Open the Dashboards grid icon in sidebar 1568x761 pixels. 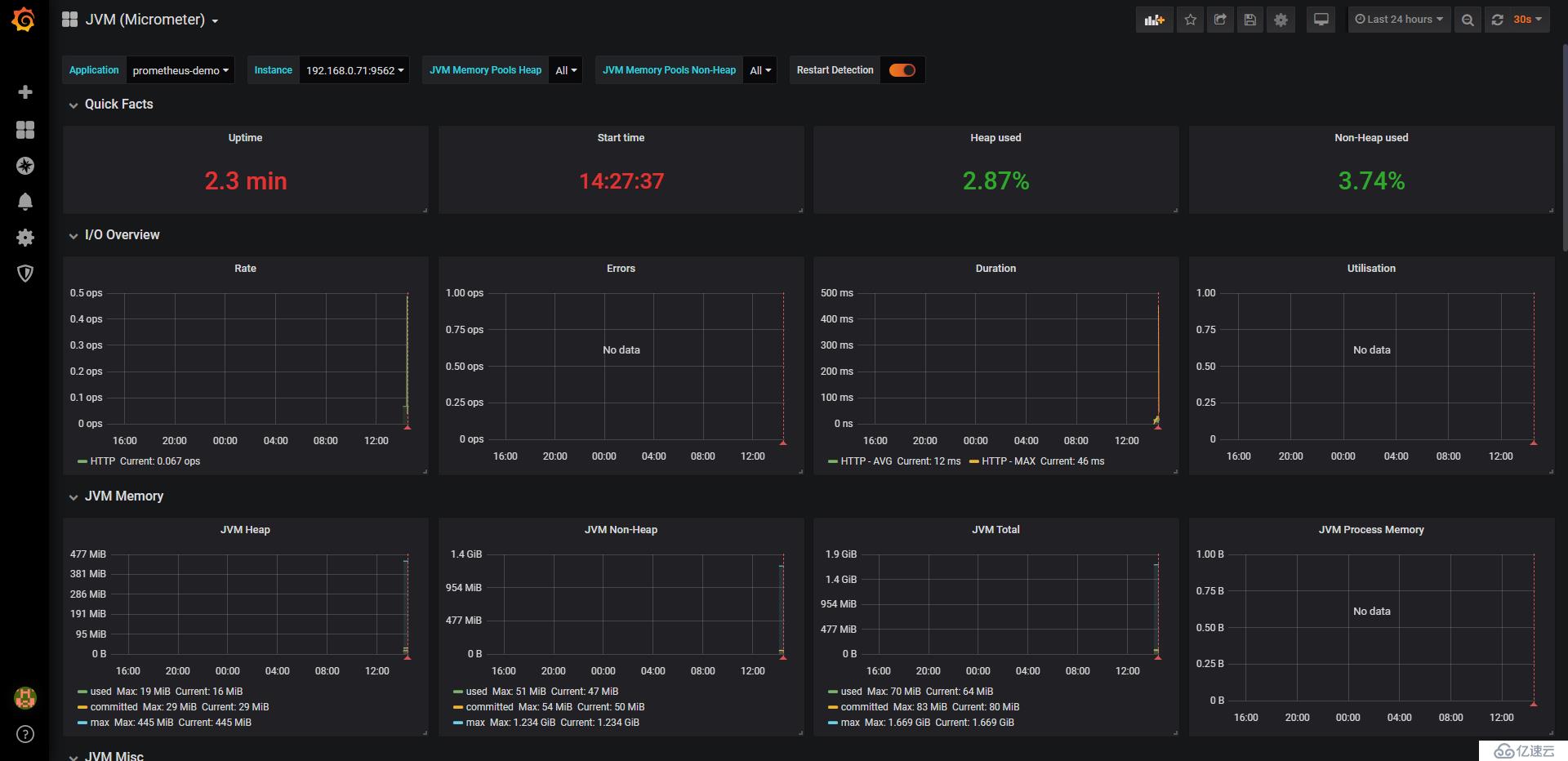(25, 130)
